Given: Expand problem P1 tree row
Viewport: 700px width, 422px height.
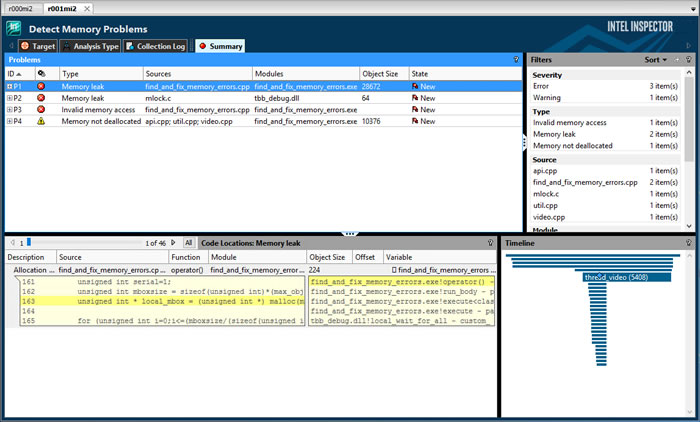Looking at the screenshot, I should click(x=10, y=87).
